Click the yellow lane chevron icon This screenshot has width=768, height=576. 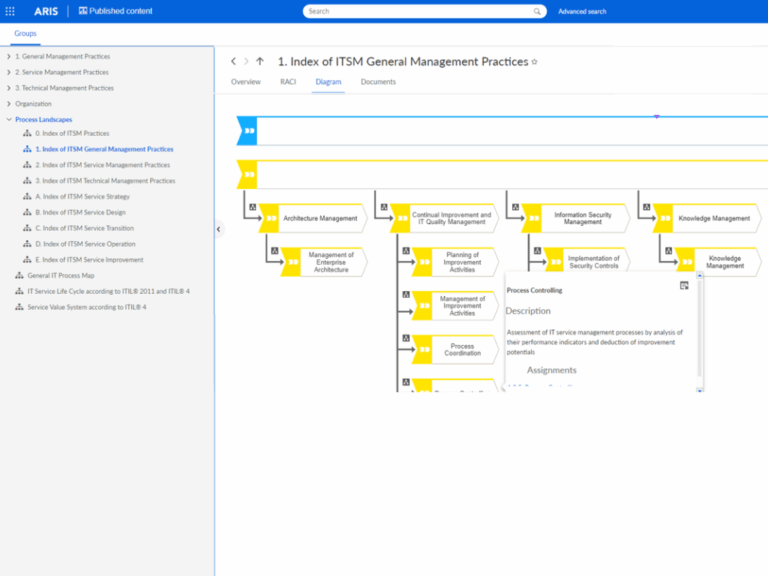coord(249,174)
